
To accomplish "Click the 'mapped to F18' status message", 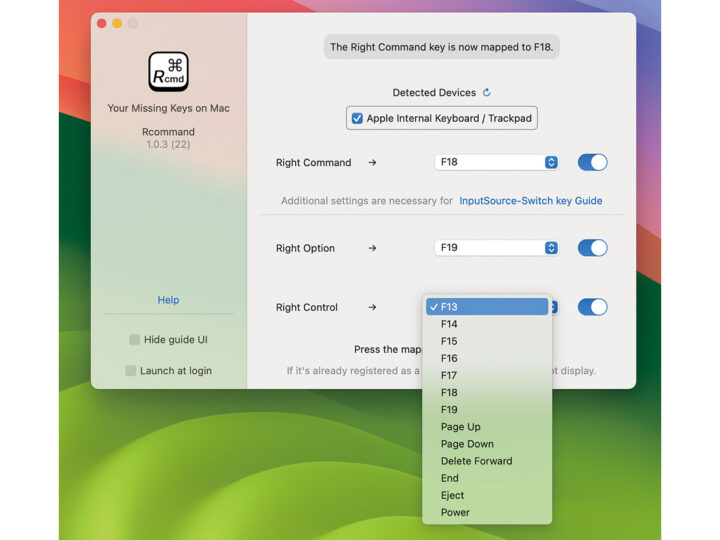I will (x=441, y=47).
